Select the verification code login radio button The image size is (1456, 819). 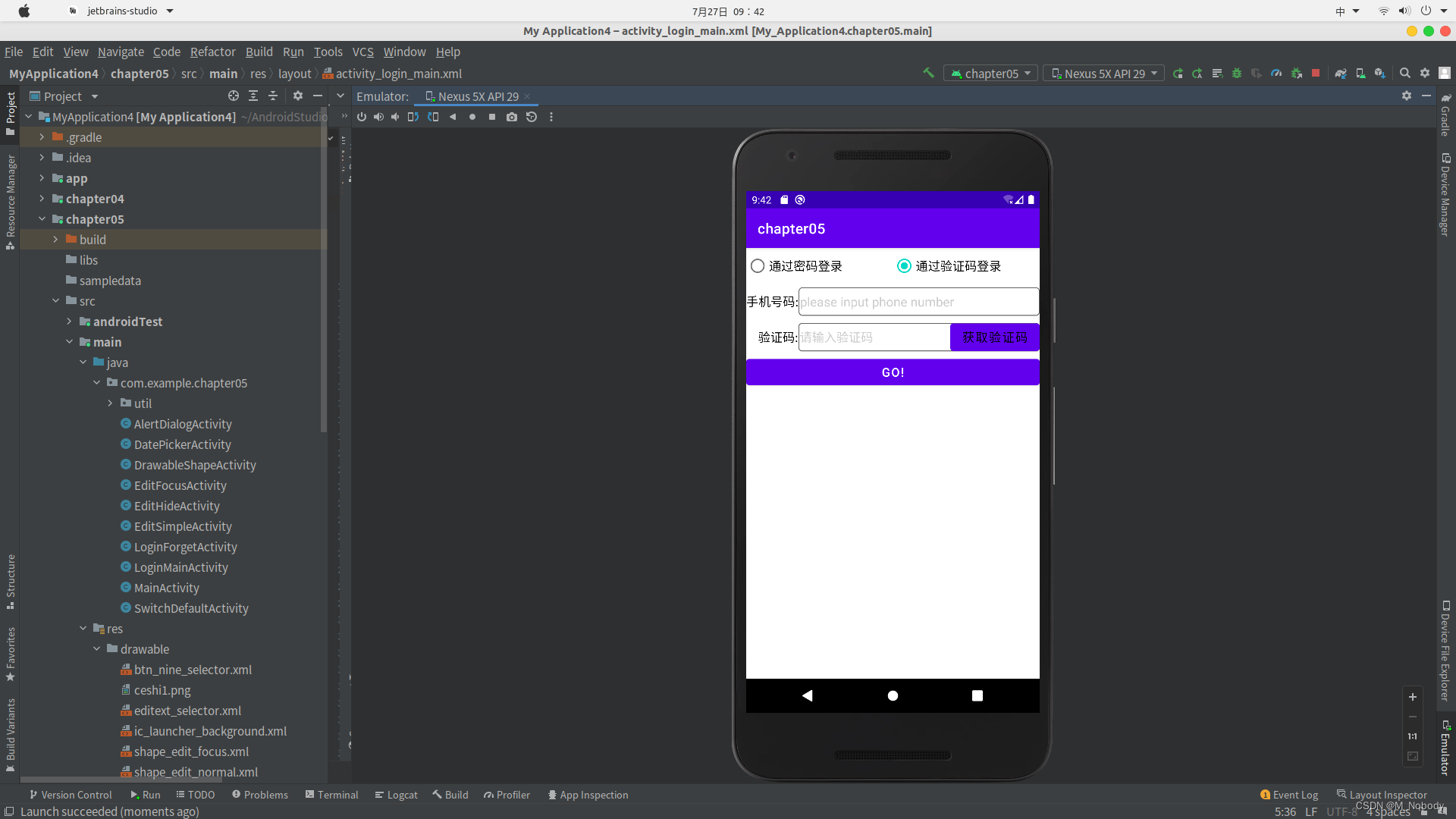[904, 266]
